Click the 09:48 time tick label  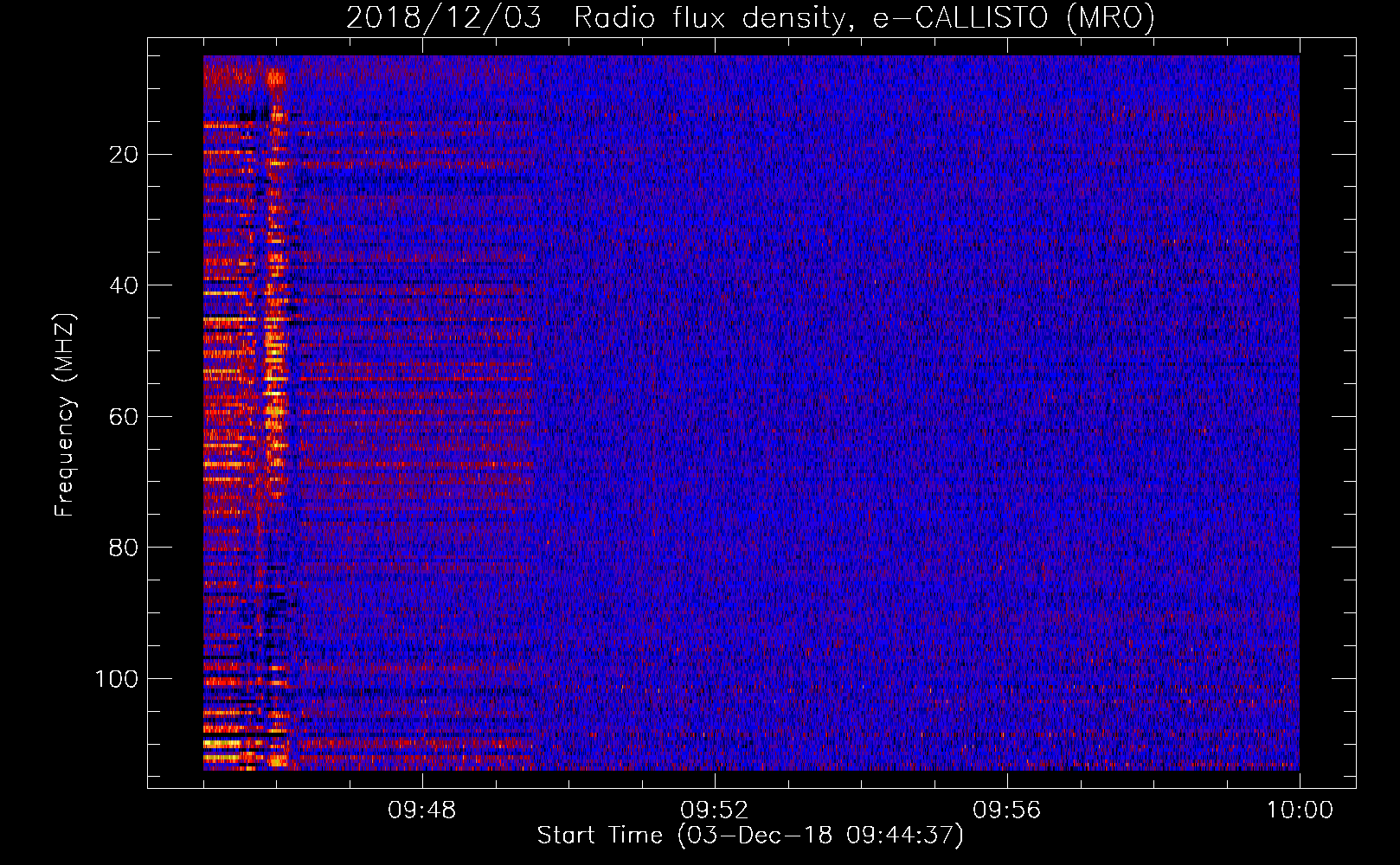pos(422,811)
